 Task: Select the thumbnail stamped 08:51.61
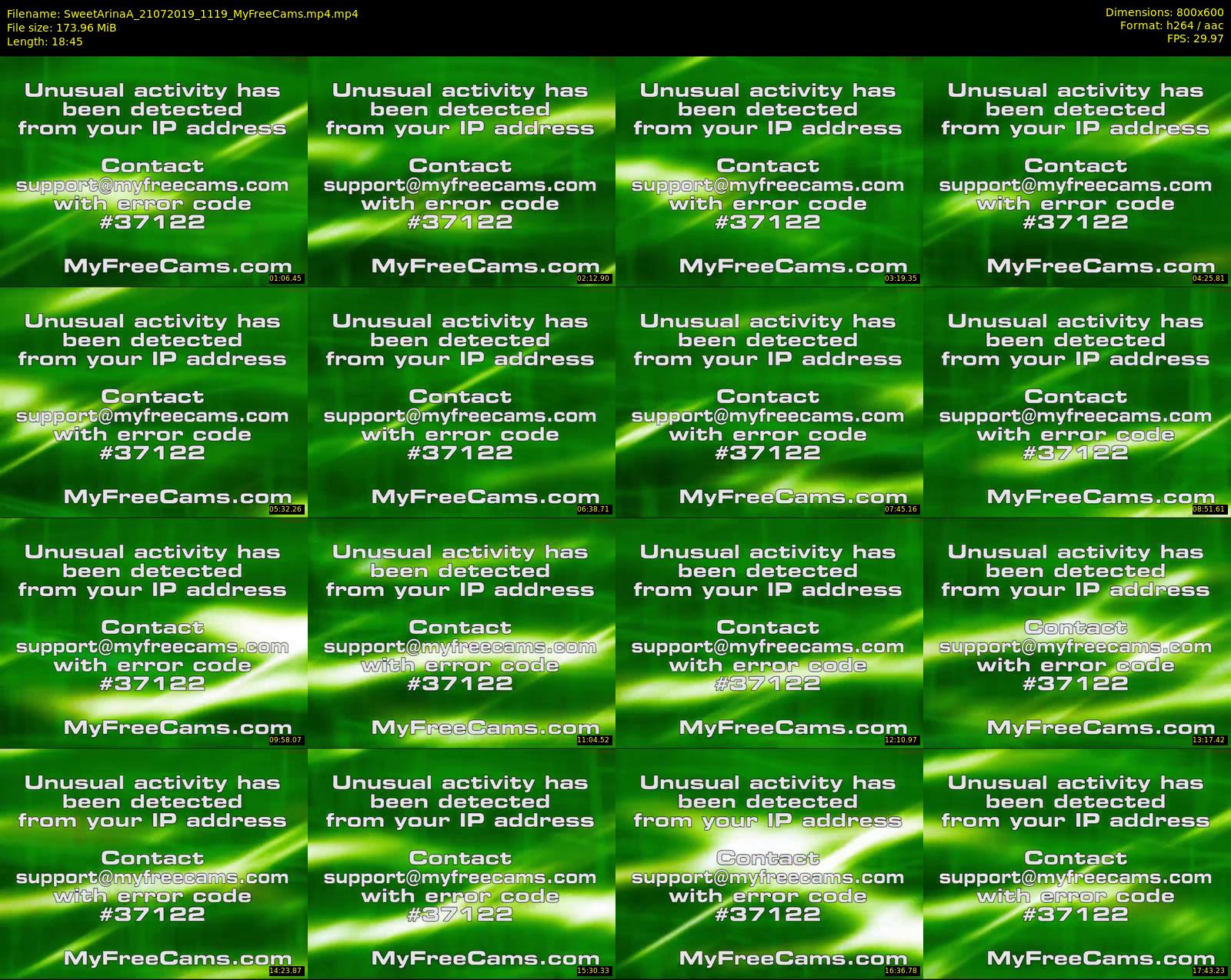(x=1076, y=402)
